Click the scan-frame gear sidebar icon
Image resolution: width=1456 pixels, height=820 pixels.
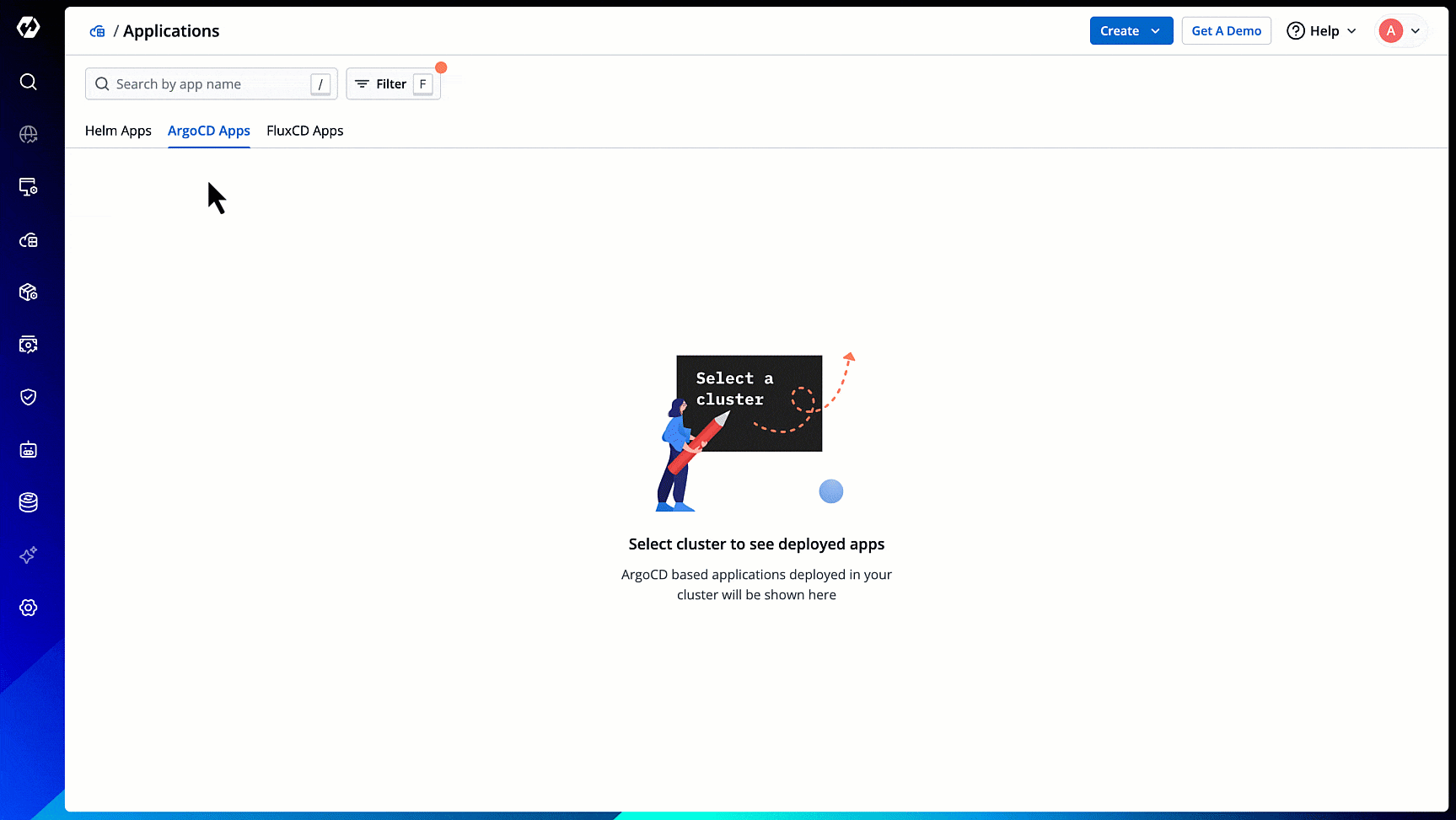(28, 345)
